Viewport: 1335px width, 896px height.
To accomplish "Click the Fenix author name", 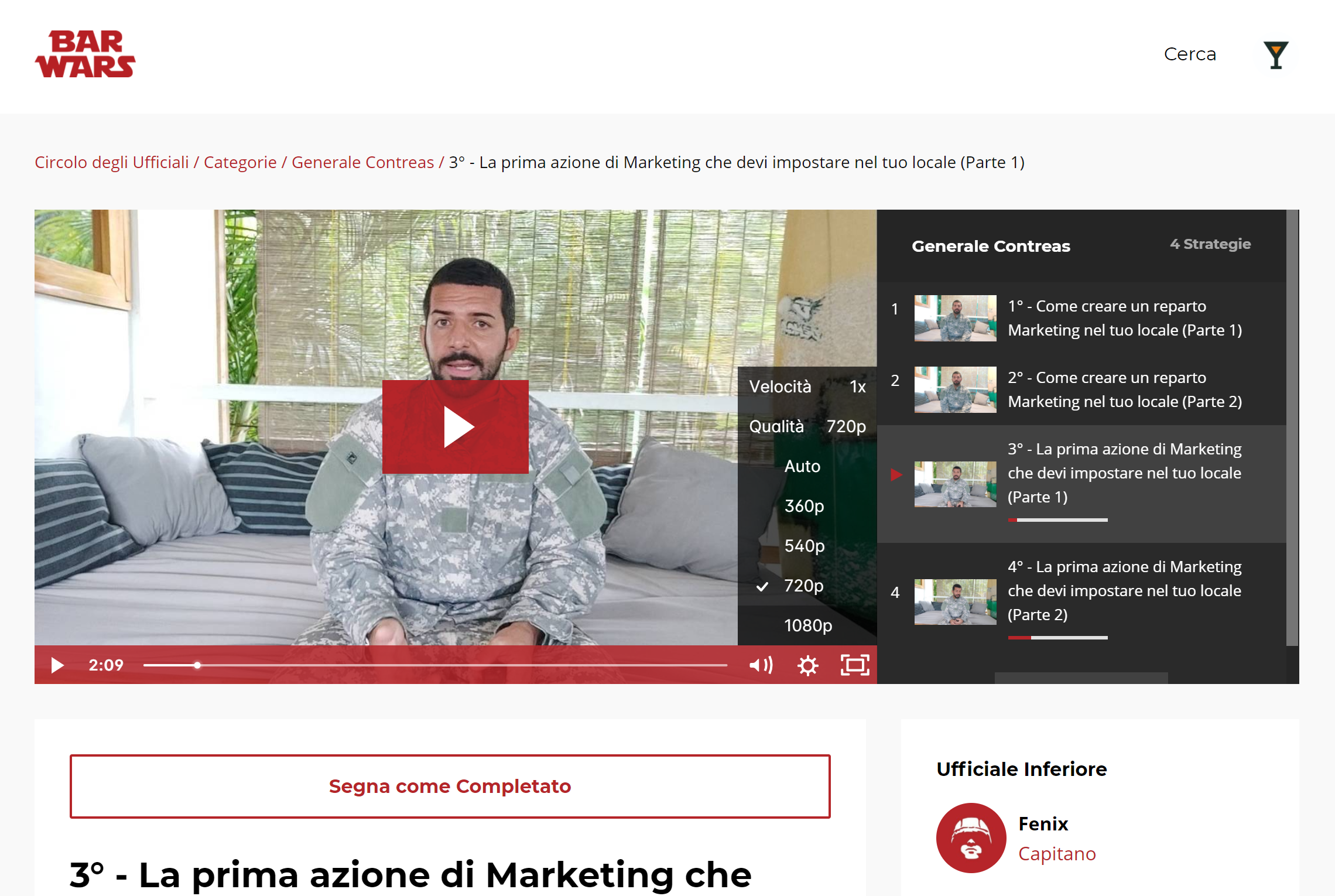I will [x=1043, y=824].
